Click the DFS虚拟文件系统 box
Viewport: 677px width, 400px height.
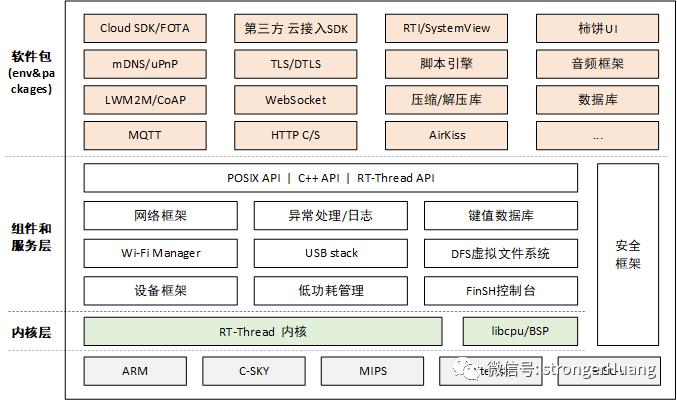[x=501, y=253]
